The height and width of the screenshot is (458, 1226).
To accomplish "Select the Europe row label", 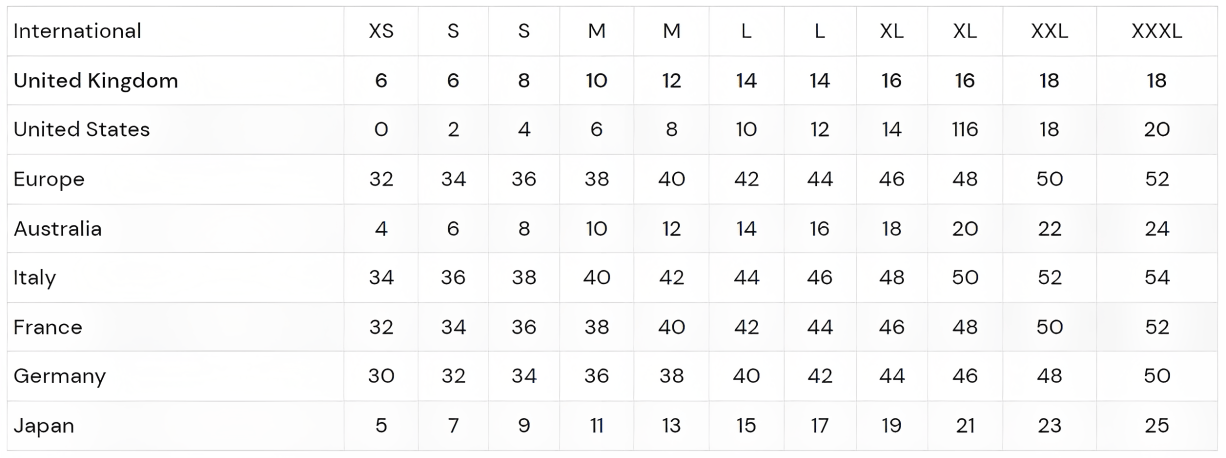I will tap(49, 179).
